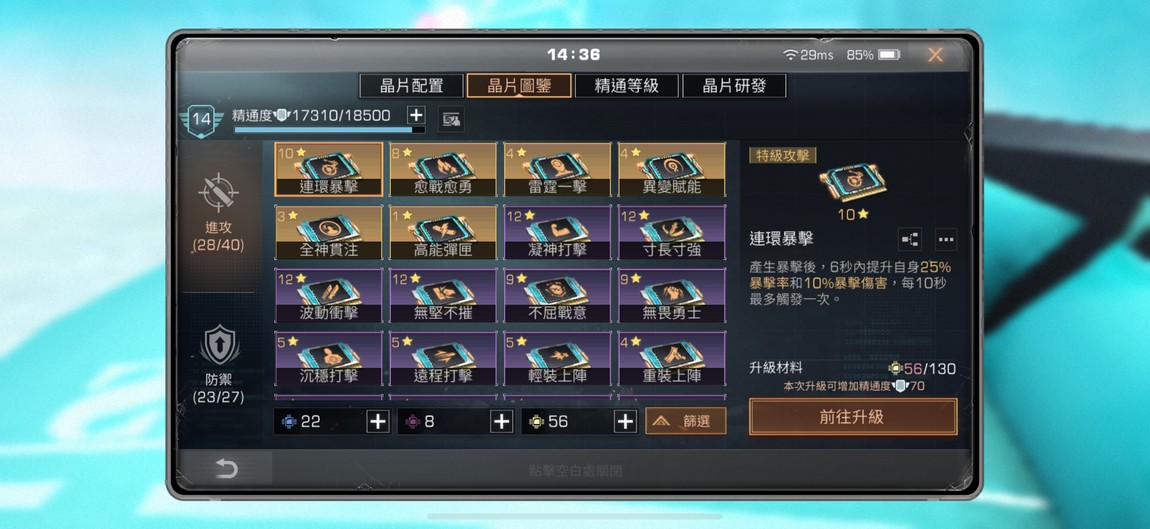Click the back arrow icon
Screen dimensions: 1150x529
coord(226,470)
